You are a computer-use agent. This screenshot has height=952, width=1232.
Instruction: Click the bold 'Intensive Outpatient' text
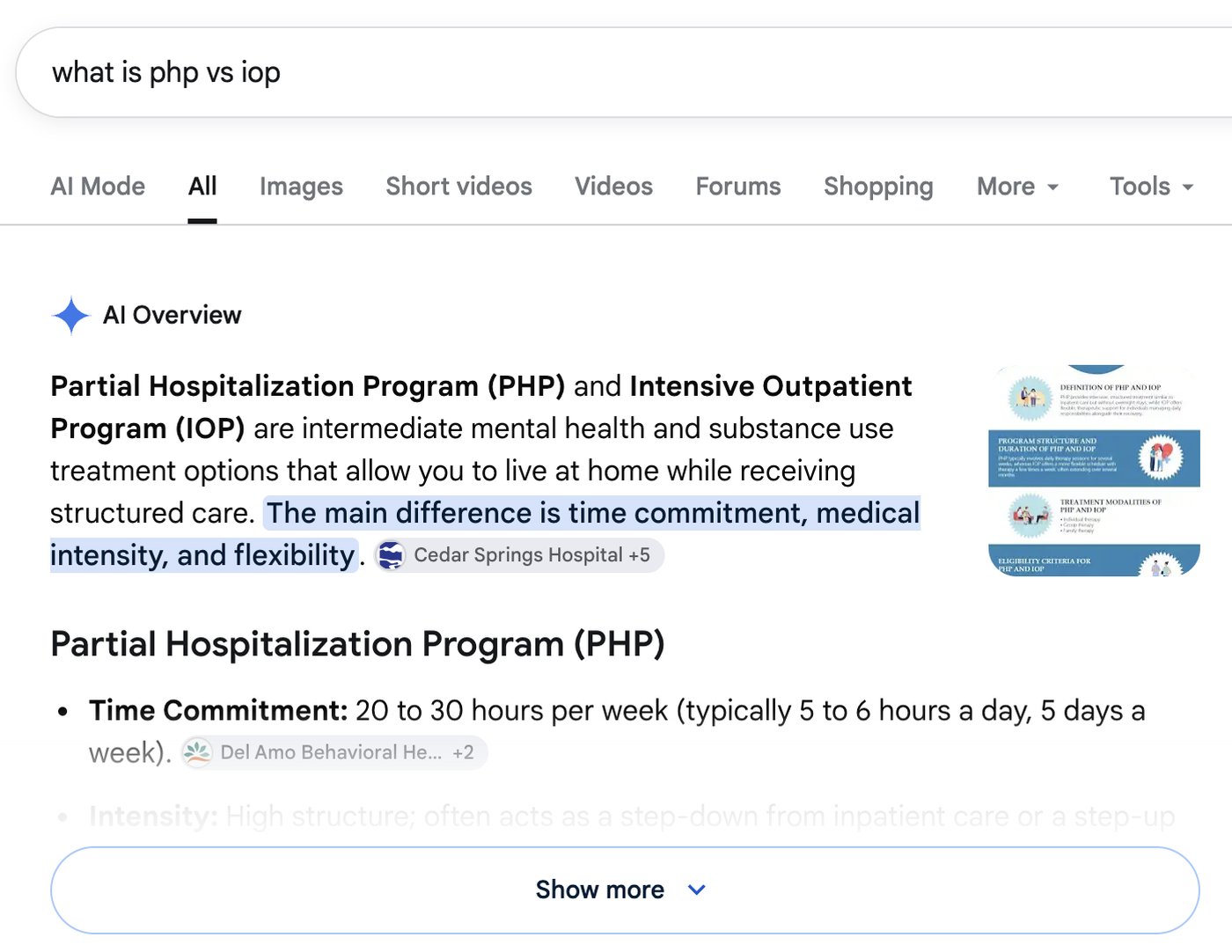771,386
